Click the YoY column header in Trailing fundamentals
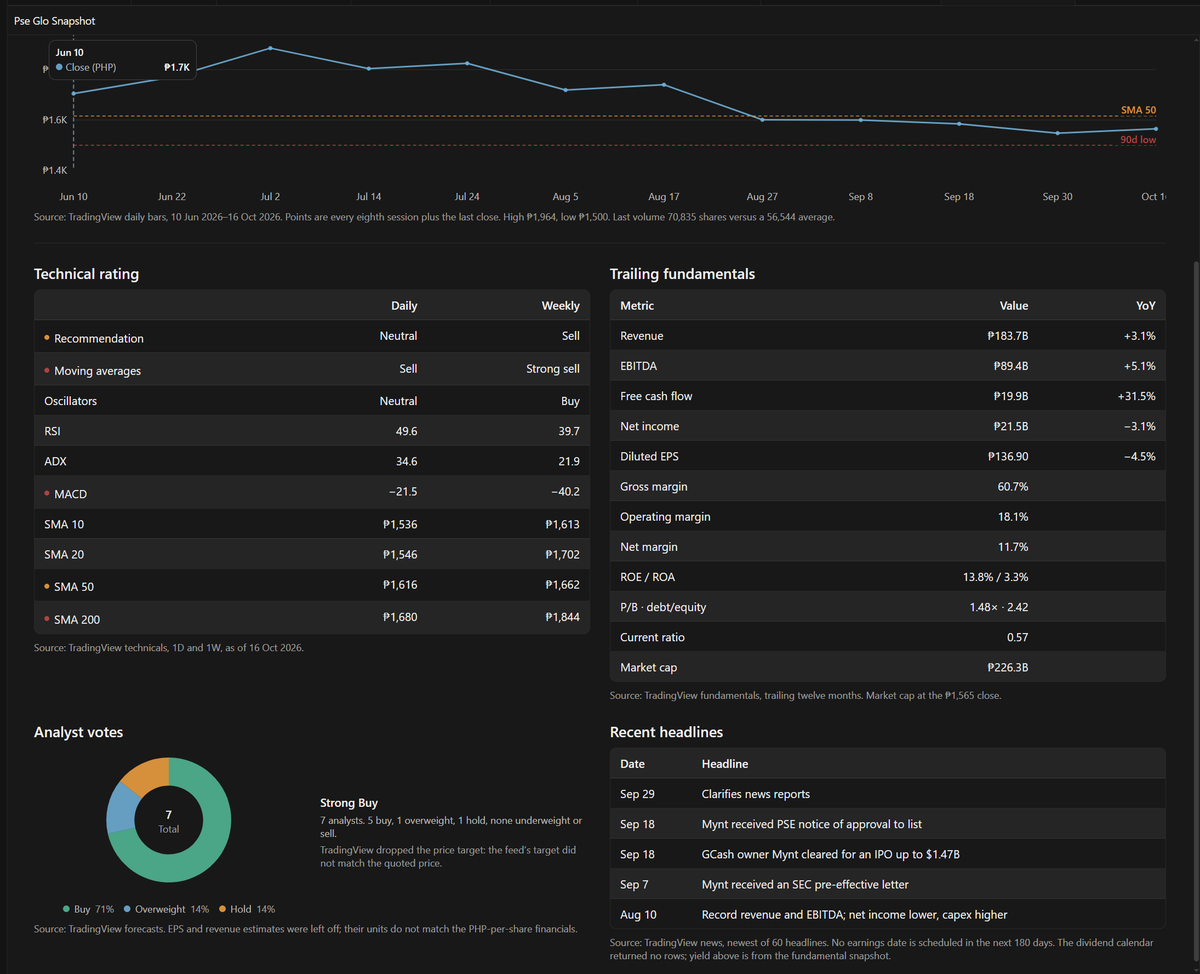1200x974 pixels. point(1144,306)
